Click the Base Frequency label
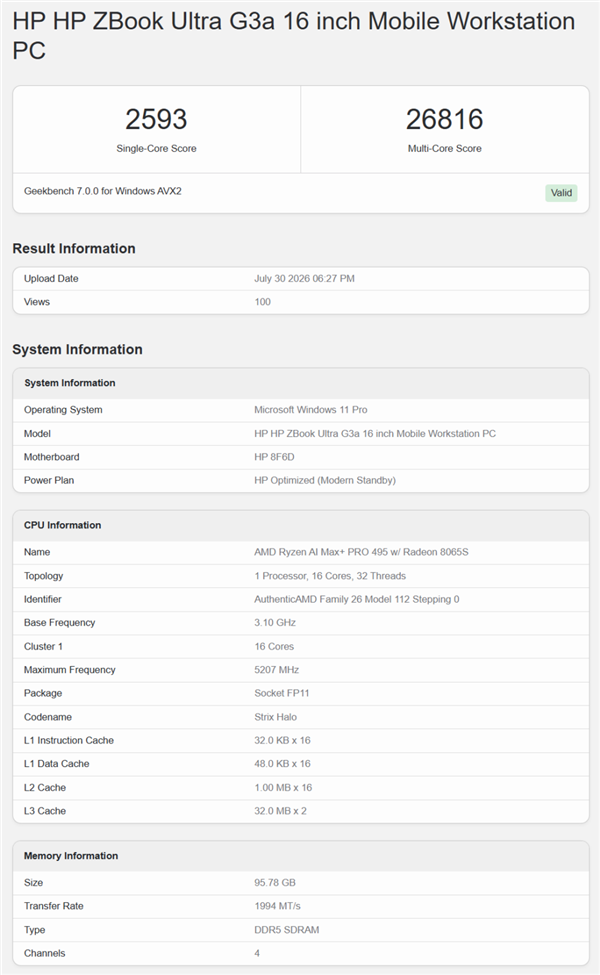Screen dimensions: 600x975 click(59, 622)
